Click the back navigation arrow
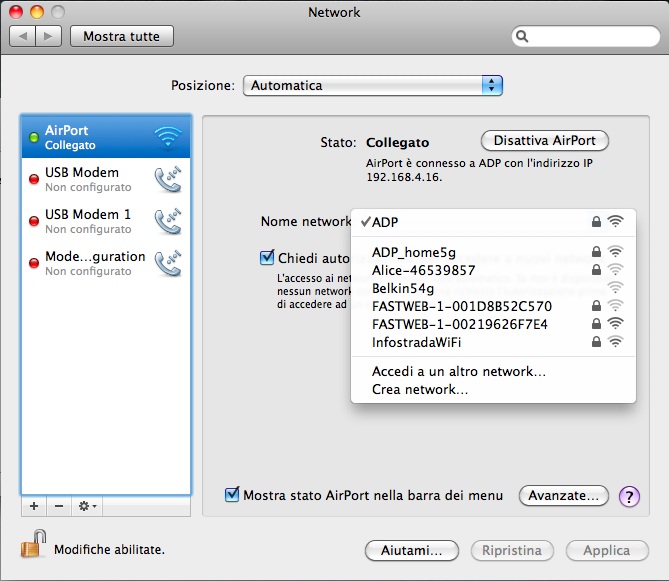The height and width of the screenshot is (581, 669). click(23, 36)
